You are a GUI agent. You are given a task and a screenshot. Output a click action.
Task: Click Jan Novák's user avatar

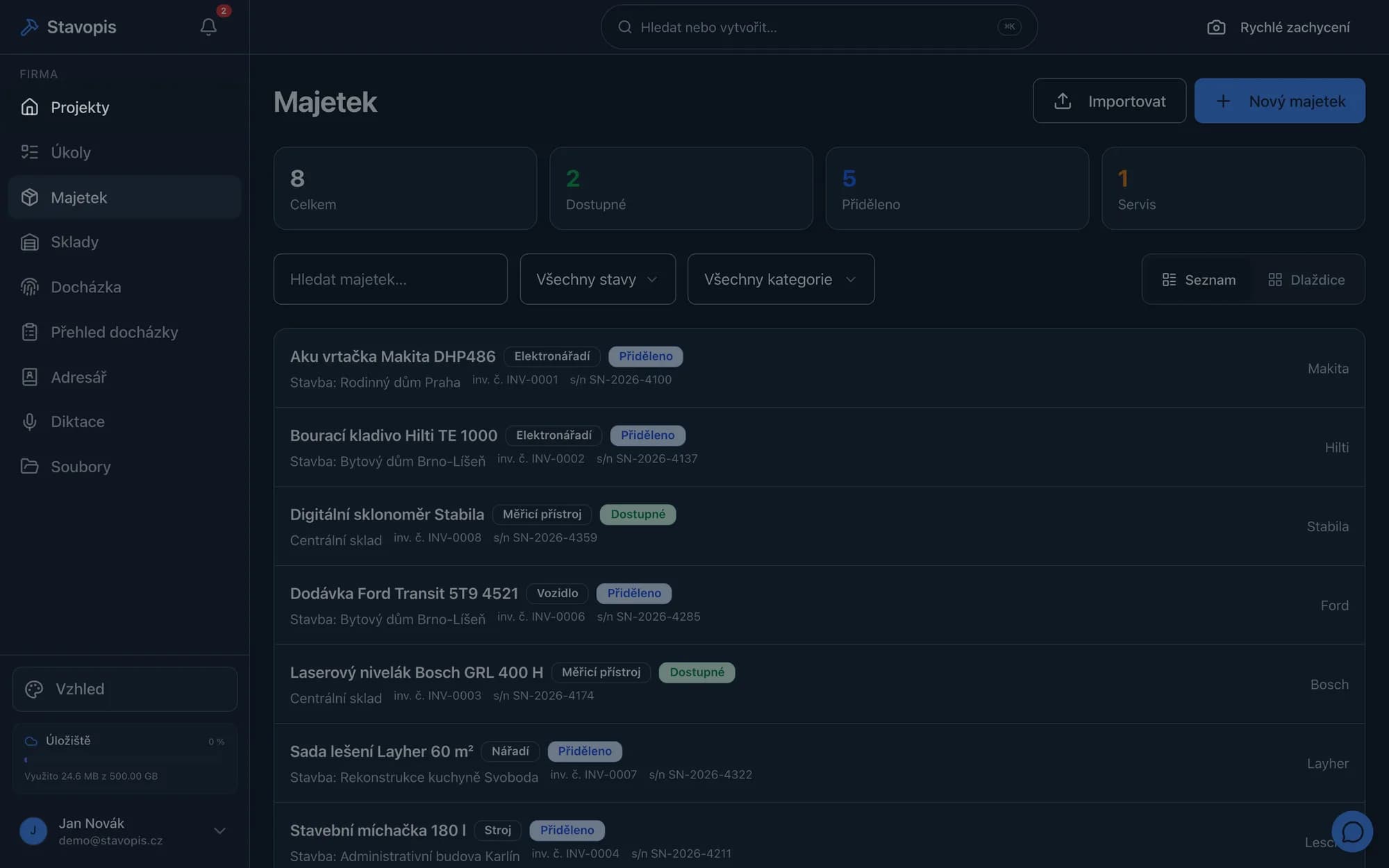pos(33,831)
